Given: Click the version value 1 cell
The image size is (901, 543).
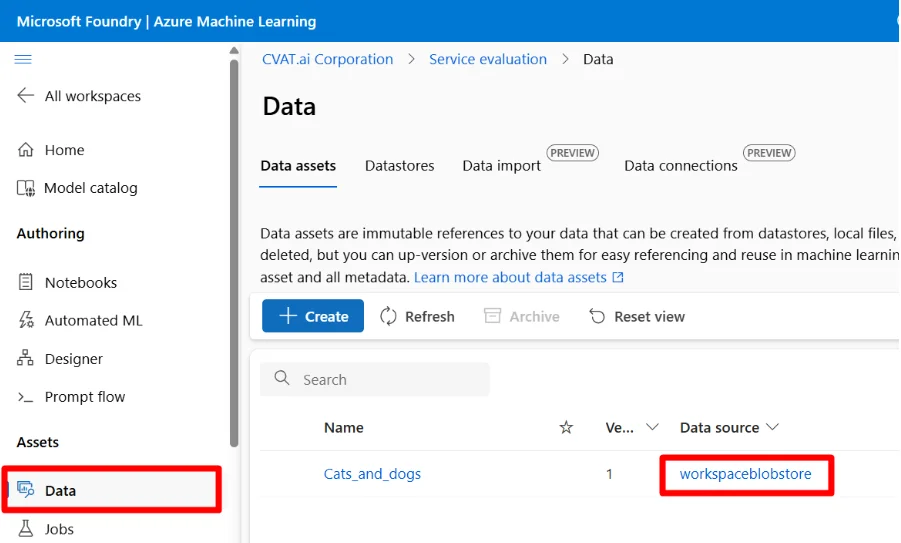Looking at the screenshot, I should 609,474.
